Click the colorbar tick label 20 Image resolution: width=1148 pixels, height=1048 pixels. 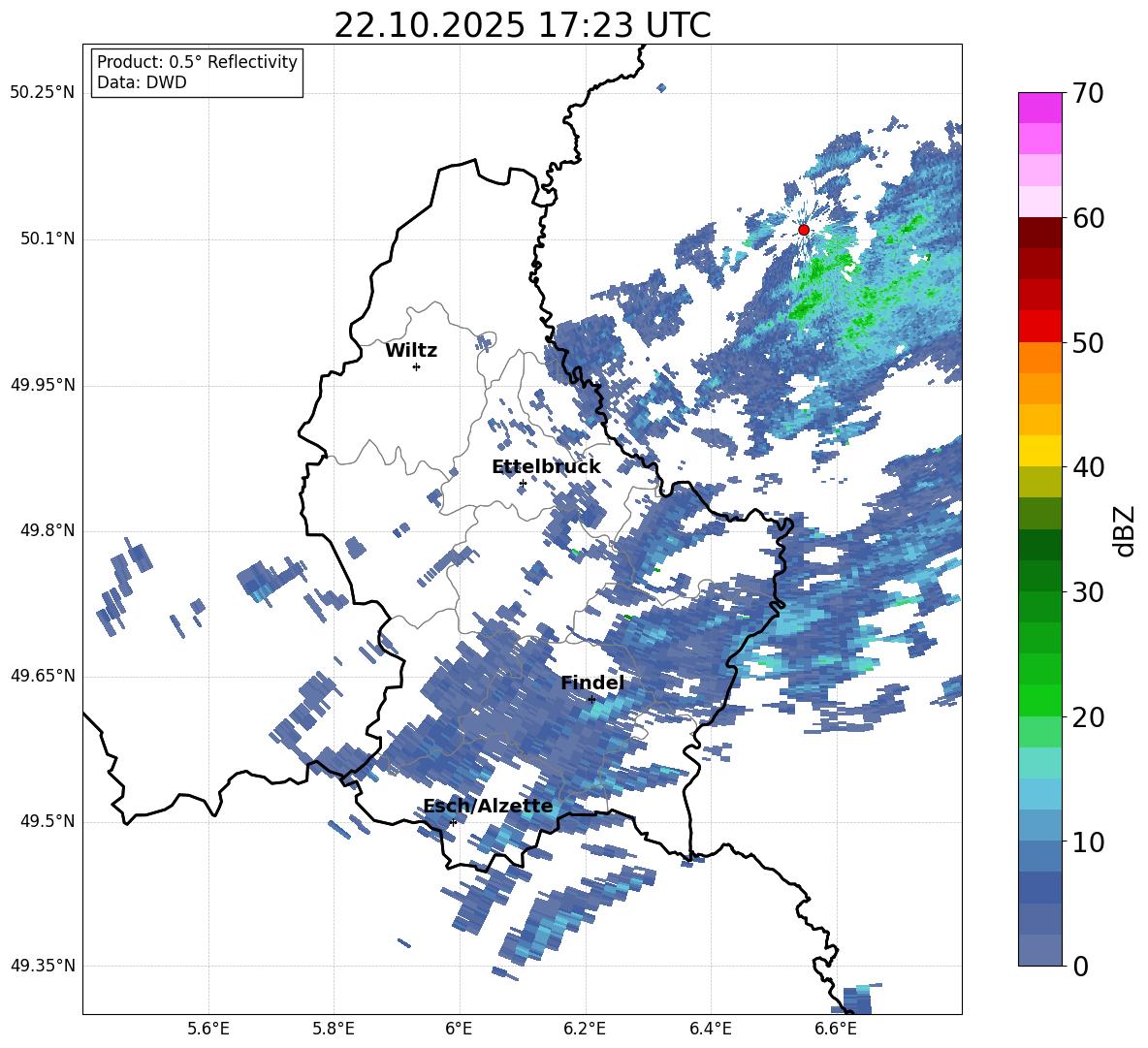tap(1088, 717)
